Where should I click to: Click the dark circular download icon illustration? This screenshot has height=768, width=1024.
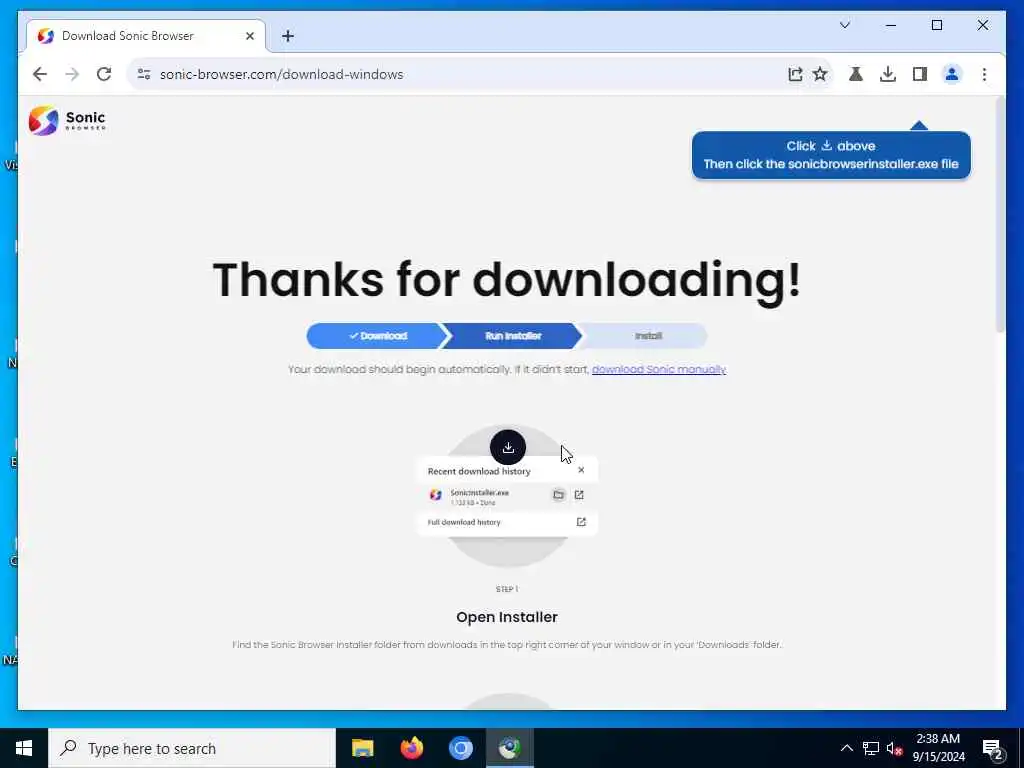click(x=507, y=447)
